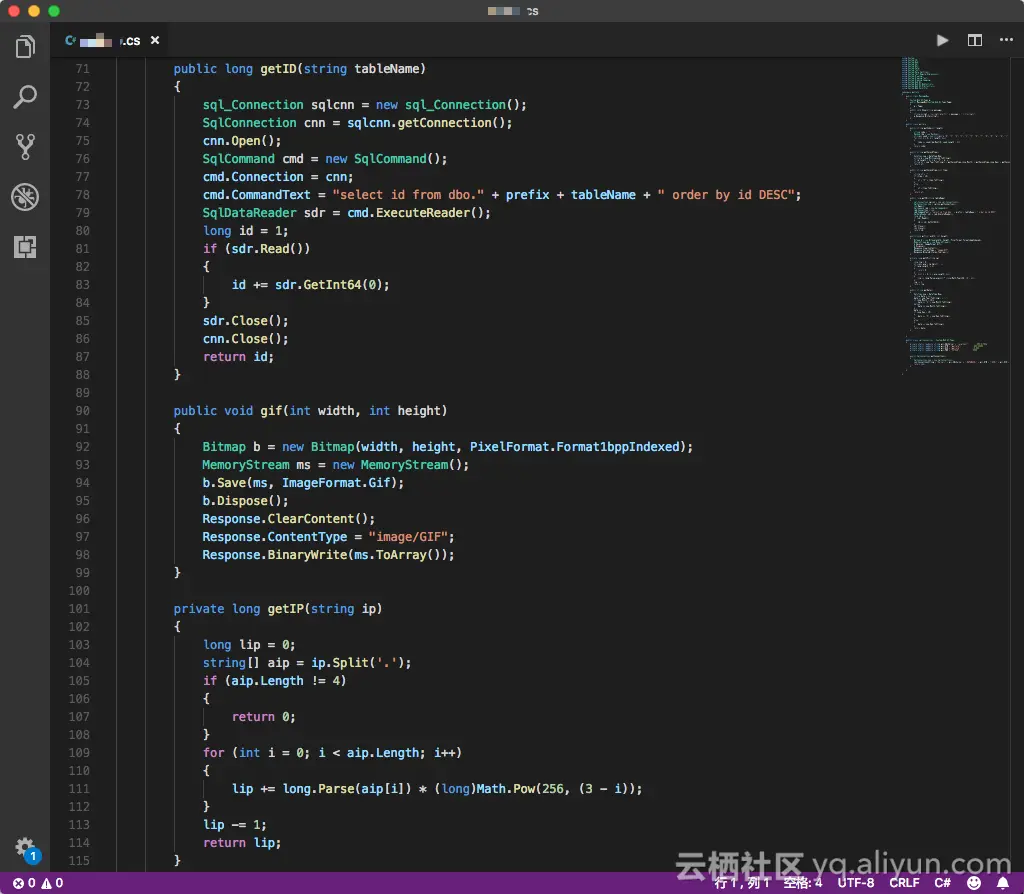
Task: Click the Manage gear icon with badge
Action: (25, 848)
